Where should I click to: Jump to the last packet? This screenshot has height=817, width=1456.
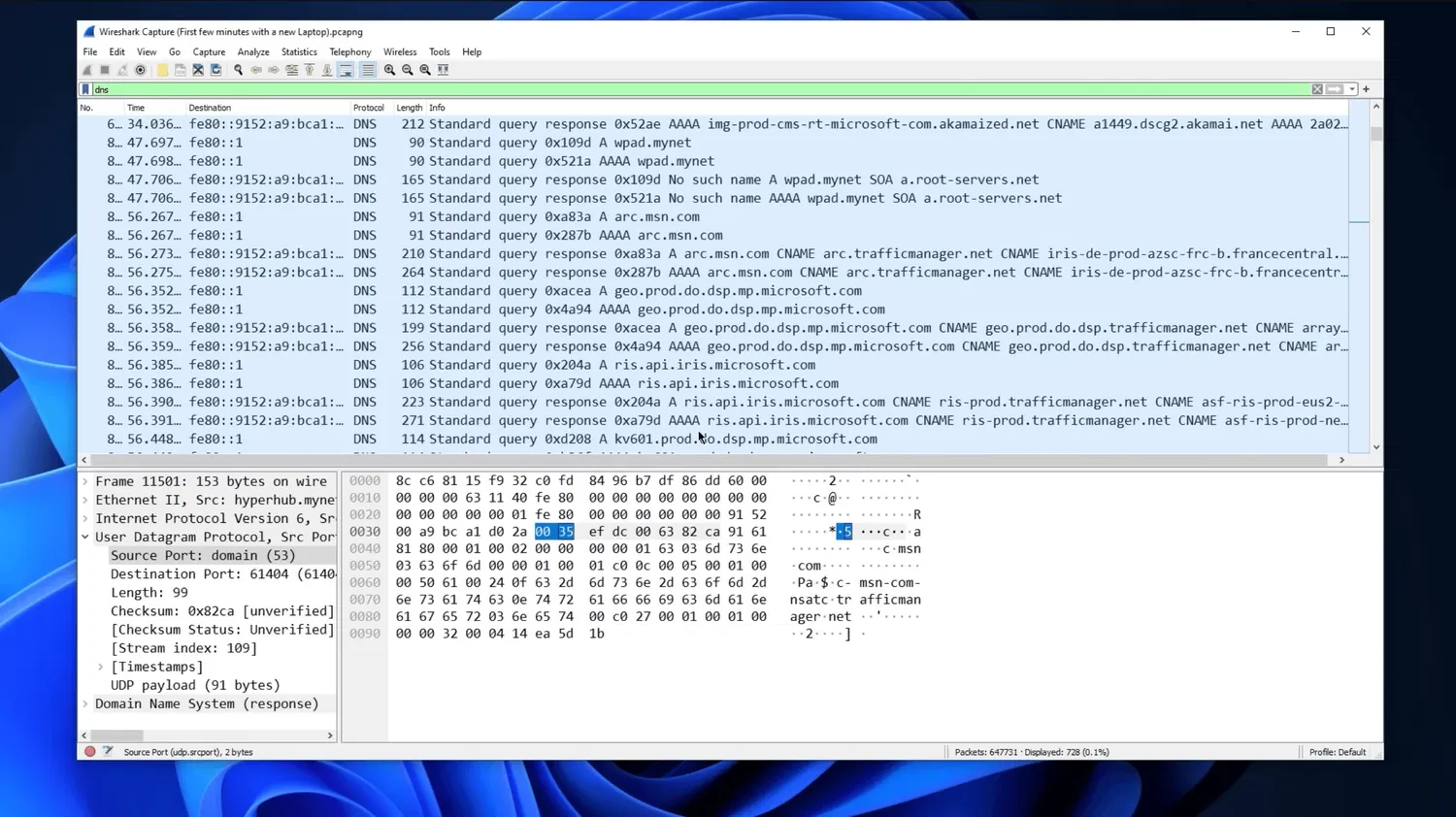[x=327, y=70]
